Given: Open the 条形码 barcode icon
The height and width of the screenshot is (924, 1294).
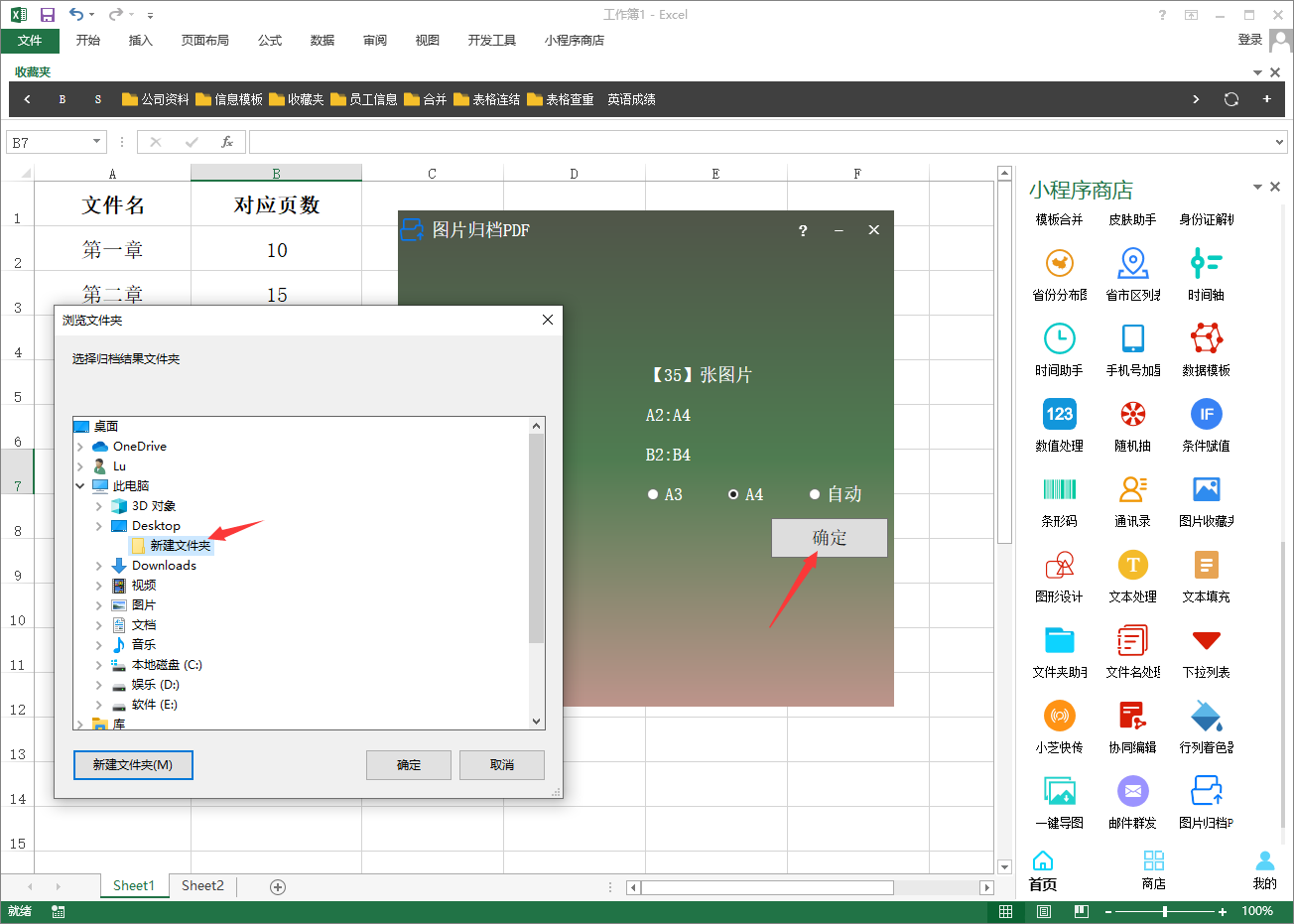Looking at the screenshot, I should coord(1060,489).
